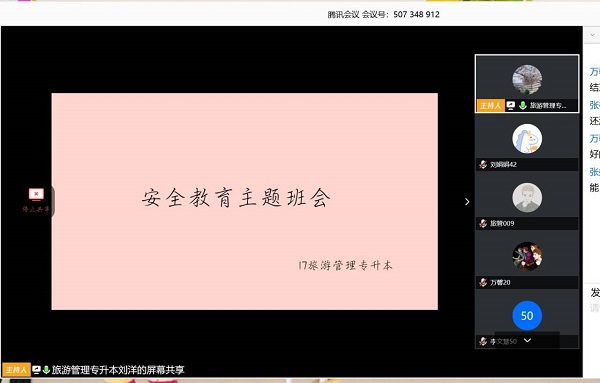Click the muted microphone icon beside 旅管009
The width and height of the screenshot is (600, 383).
[483, 223]
